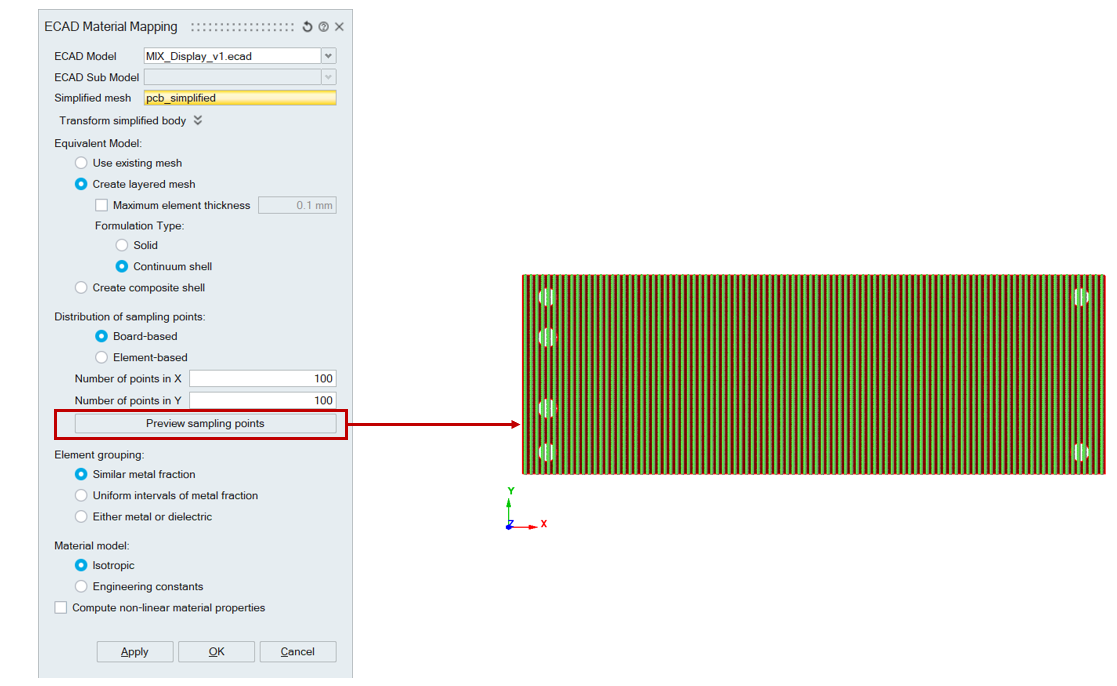This screenshot has height=686, width=1117.
Task: Click the Apply button
Action: [135, 652]
